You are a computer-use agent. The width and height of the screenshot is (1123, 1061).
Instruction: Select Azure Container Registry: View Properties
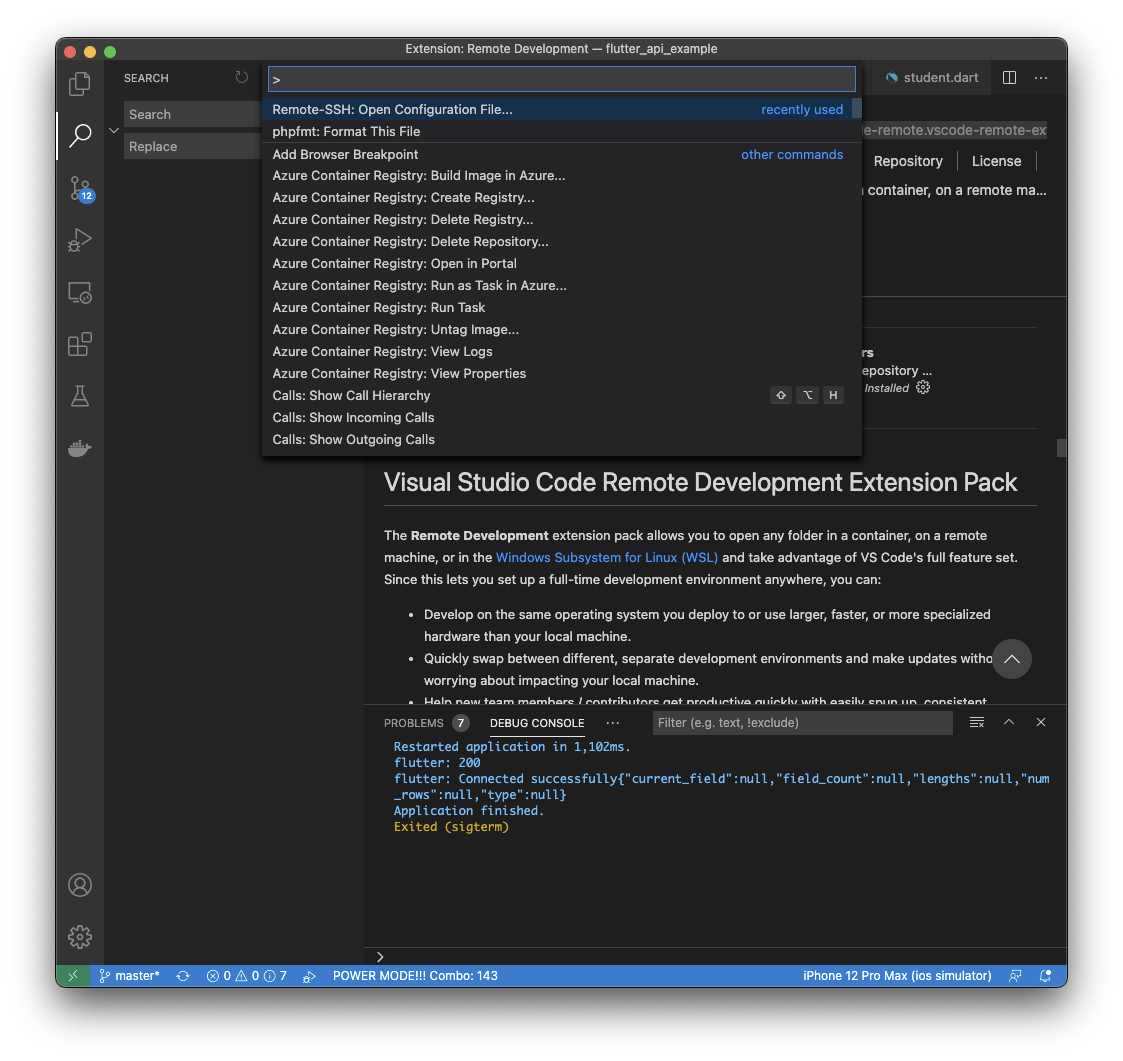(562, 374)
